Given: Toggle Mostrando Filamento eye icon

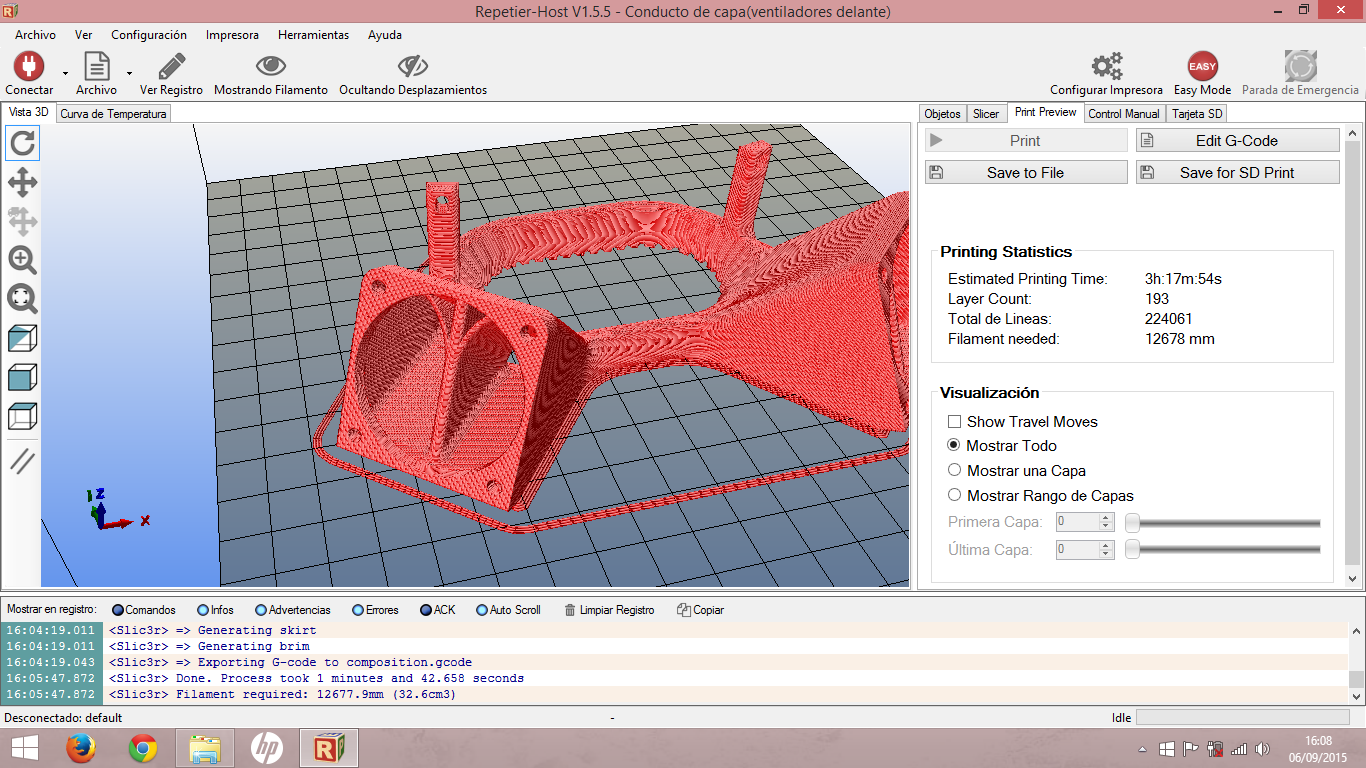Looking at the screenshot, I should click(271, 66).
